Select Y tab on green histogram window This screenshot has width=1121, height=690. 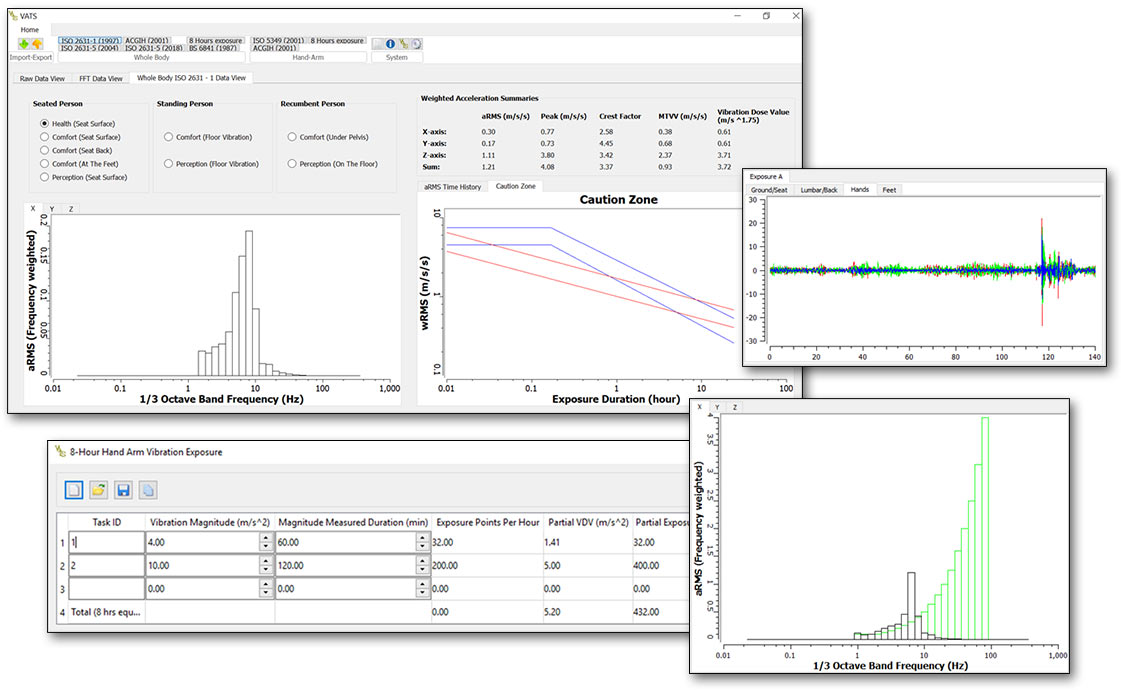pos(717,407)
